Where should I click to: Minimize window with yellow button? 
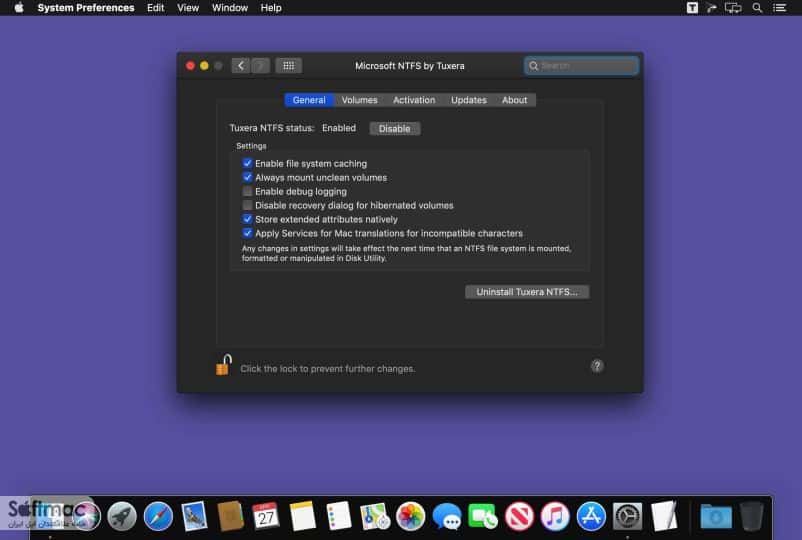pos(204,65)
